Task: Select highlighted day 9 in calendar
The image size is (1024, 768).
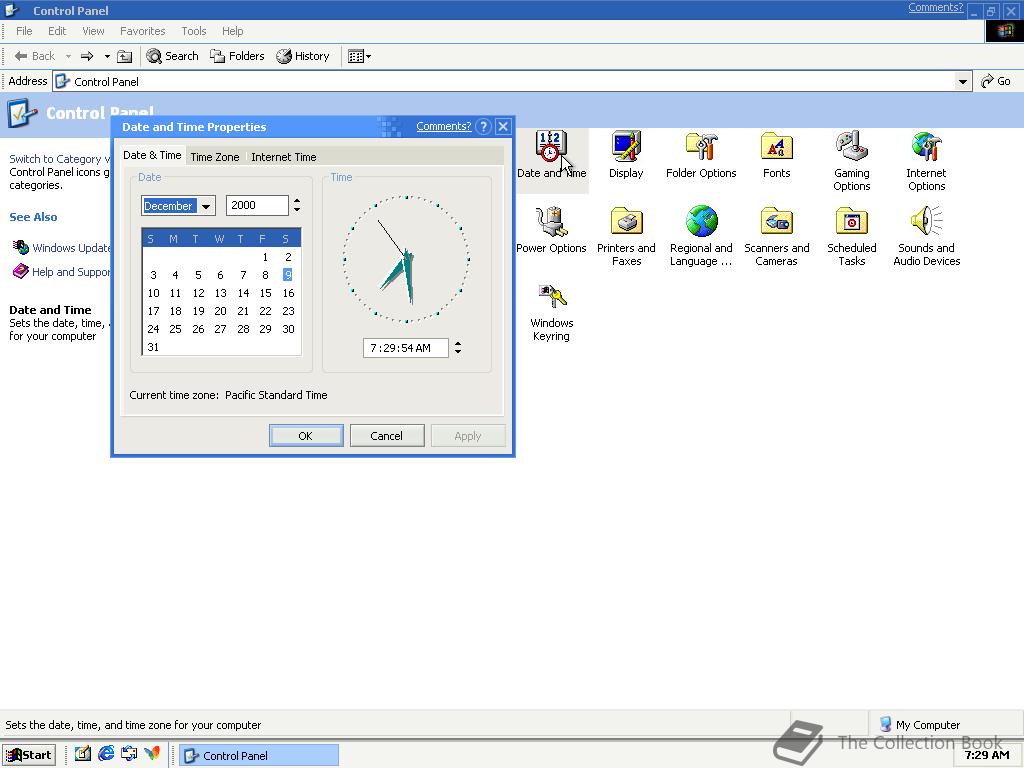Action: pyautogui.click(x=288, y=275)
